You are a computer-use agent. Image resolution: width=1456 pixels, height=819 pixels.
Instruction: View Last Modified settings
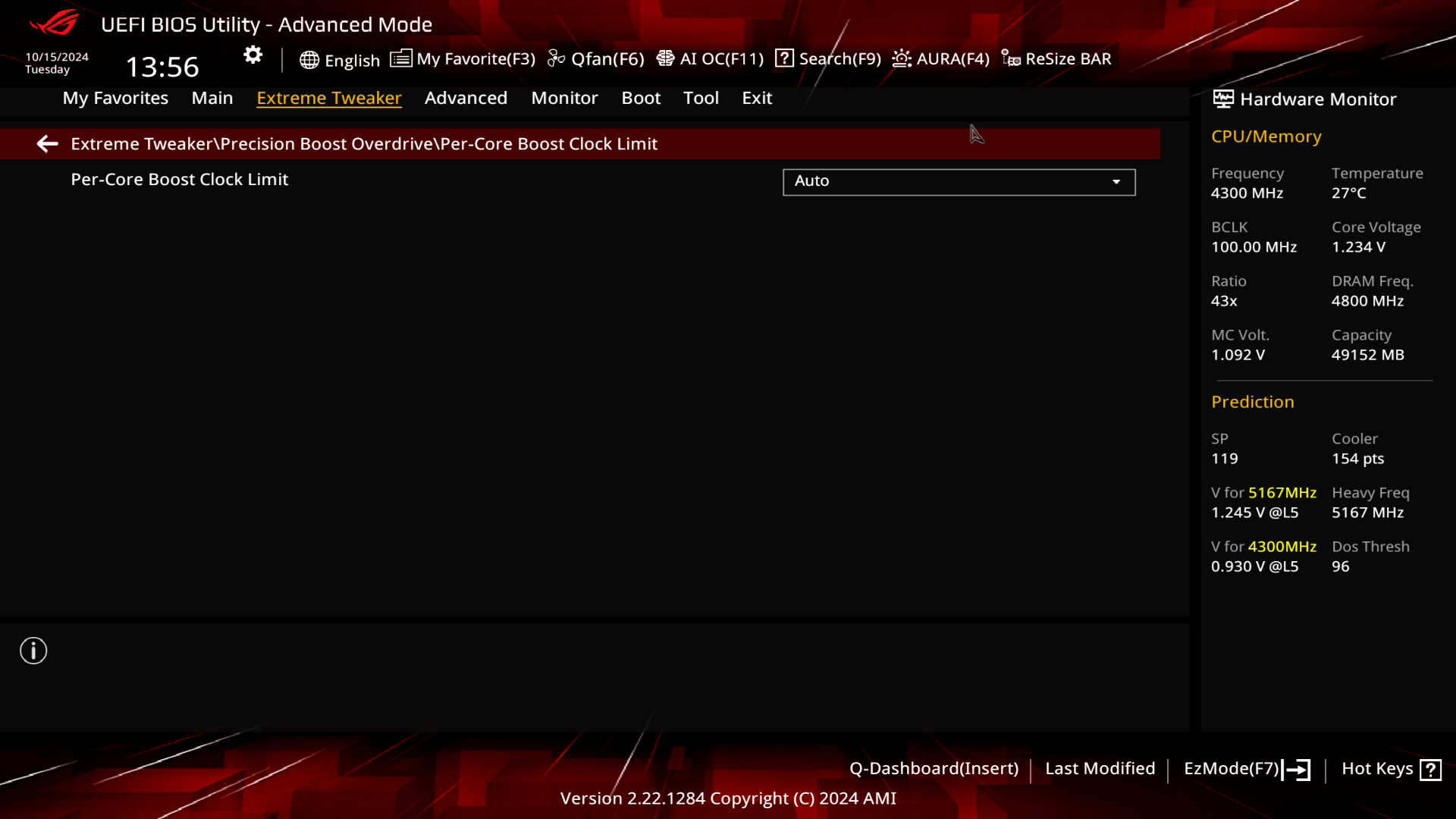pyautogui.click(x=1099, y=768)
